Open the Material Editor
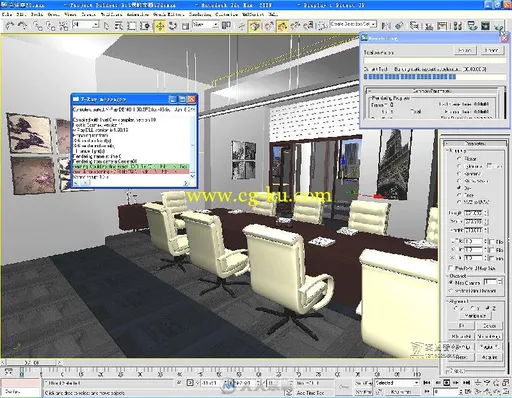 tap(458, 25)
